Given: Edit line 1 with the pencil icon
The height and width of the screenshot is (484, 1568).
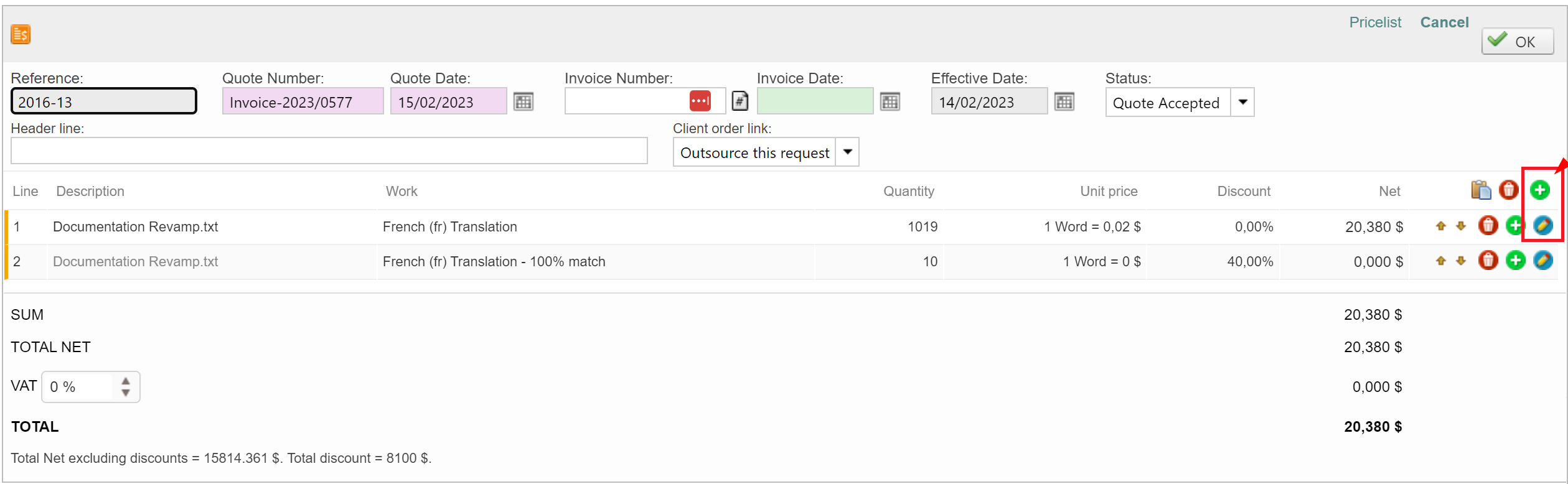Looking at the screenshot, I should point(1542,225).
